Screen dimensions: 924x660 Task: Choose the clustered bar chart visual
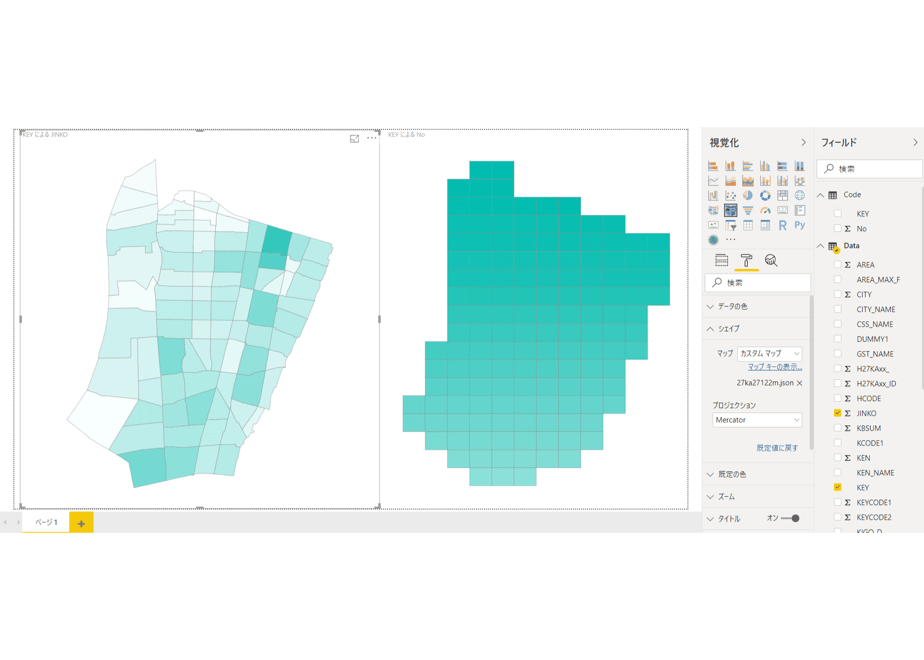748,166
